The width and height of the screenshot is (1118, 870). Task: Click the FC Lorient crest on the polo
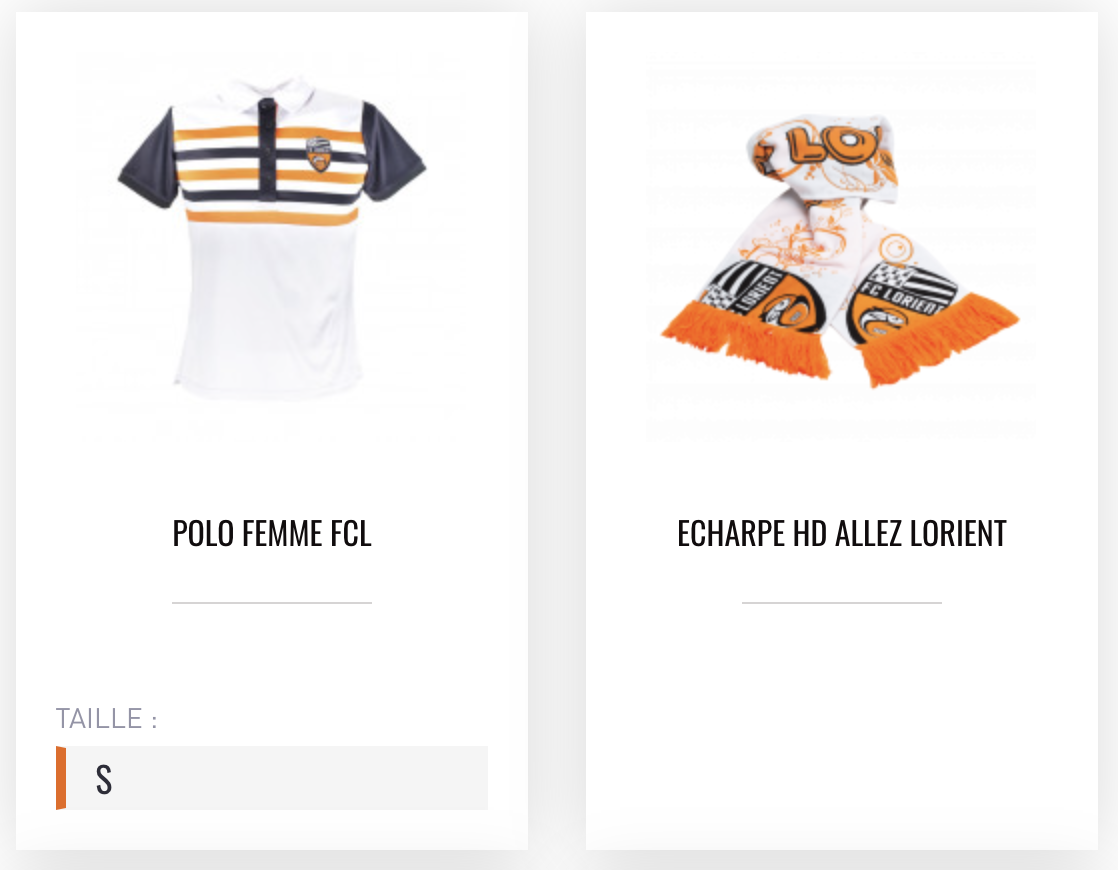click(319, 155)
